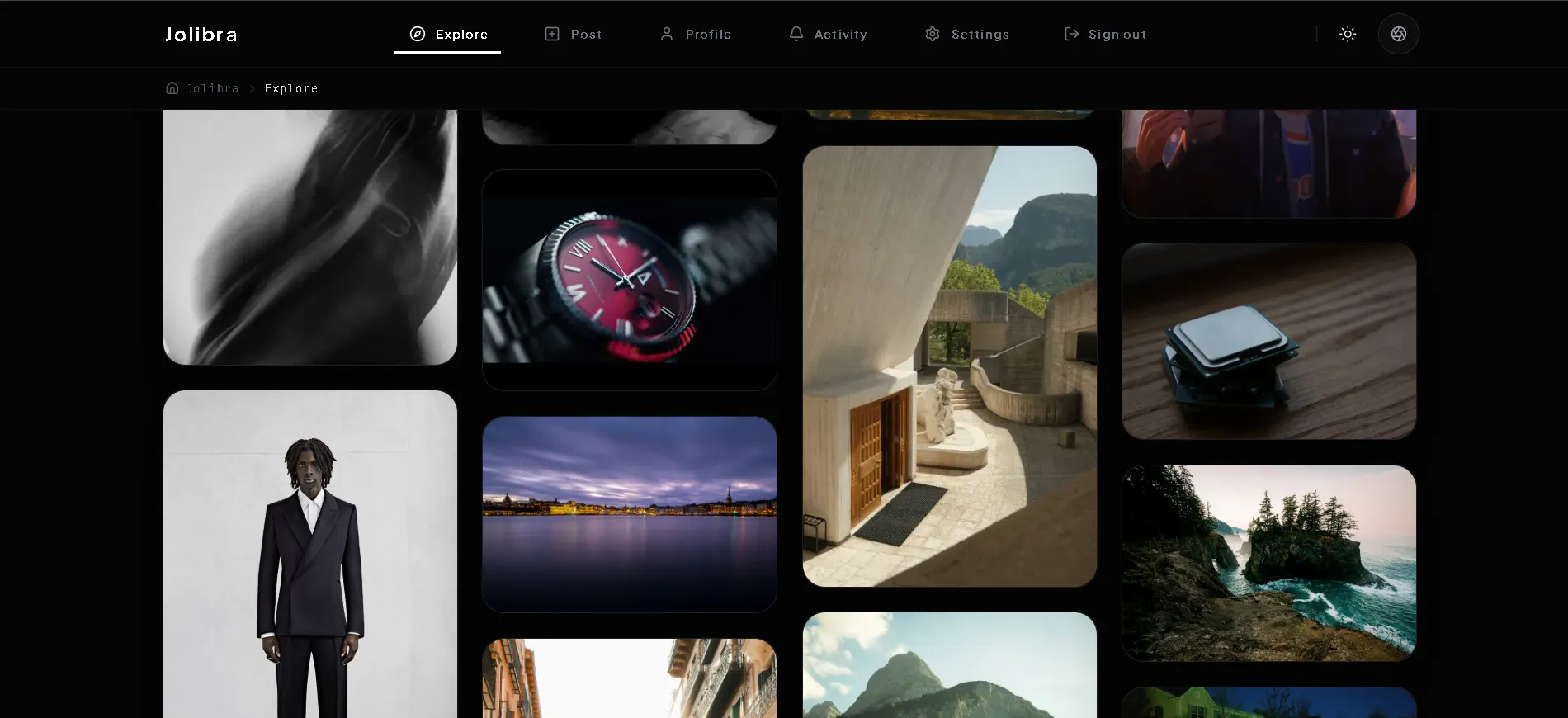Open the person in dark jacket photo
The height and width of the screenshot is (718, 1568).
[x=1269, y=163]
